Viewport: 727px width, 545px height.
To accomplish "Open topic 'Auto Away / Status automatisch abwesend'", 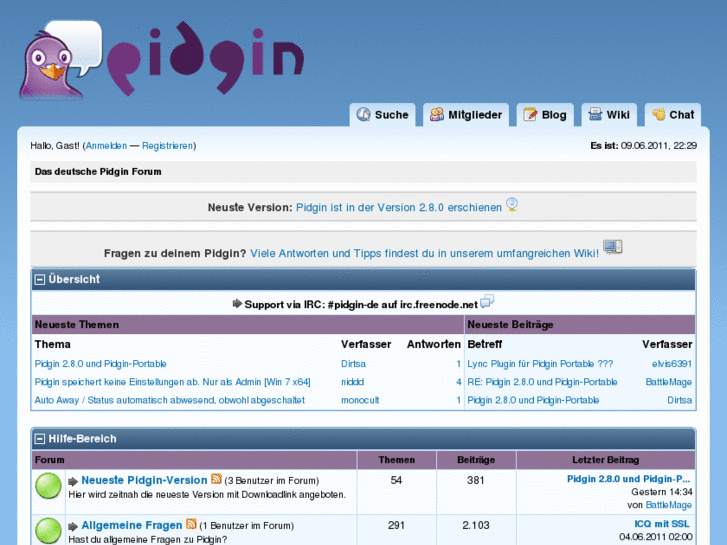I will click(x=170, y=400).
